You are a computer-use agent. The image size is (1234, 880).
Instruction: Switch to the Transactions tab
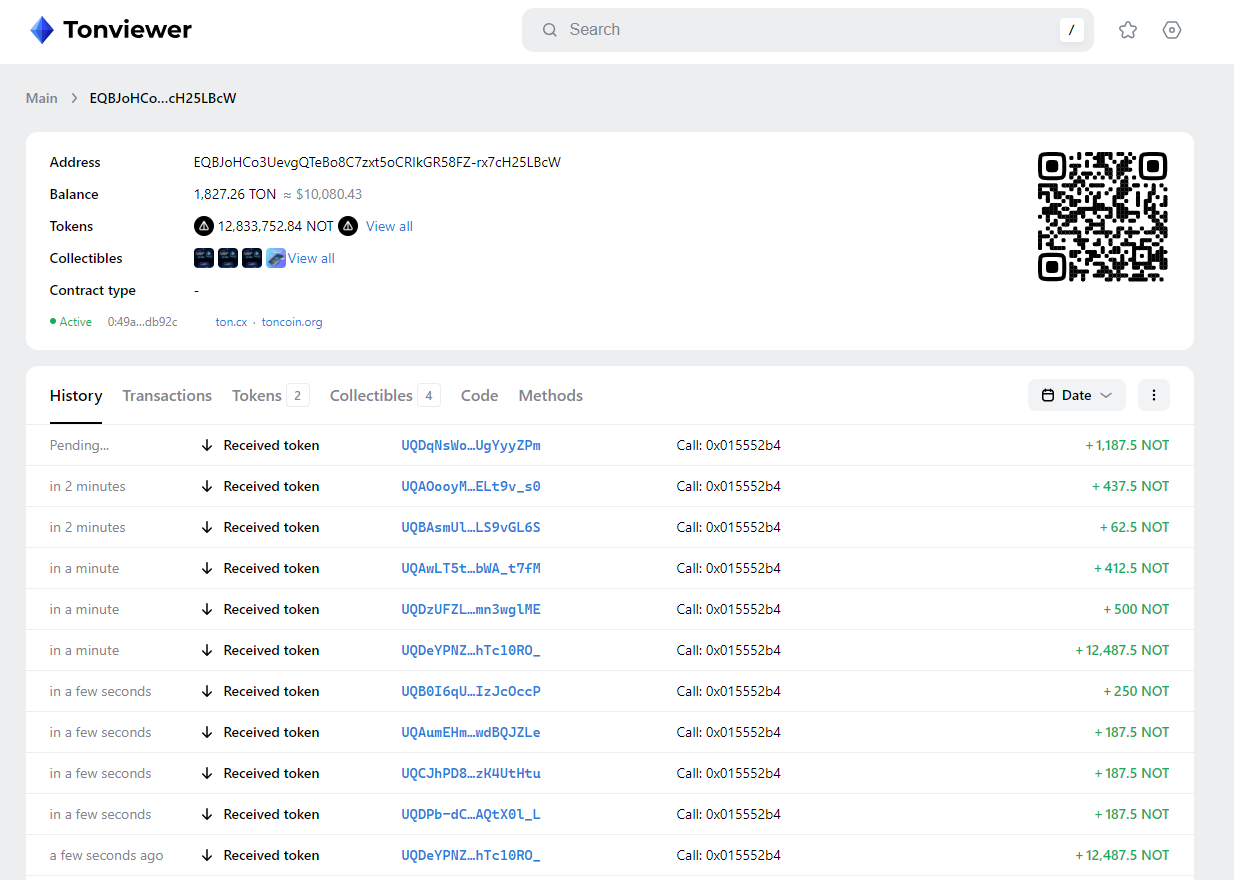[167, 396]
